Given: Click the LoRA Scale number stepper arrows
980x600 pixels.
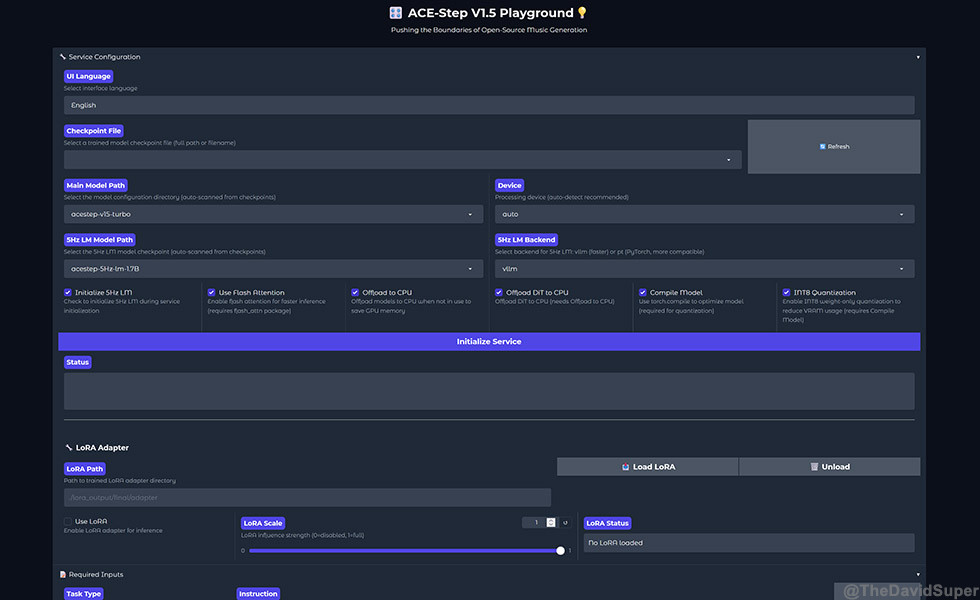Looking at the screenshot, I should coord(550,522).
